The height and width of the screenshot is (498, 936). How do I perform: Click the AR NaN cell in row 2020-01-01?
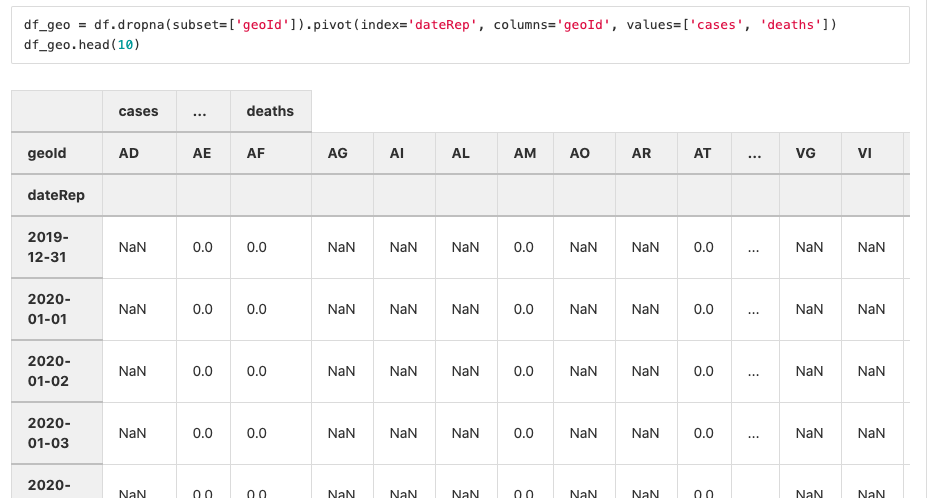[x=646, y=309]
